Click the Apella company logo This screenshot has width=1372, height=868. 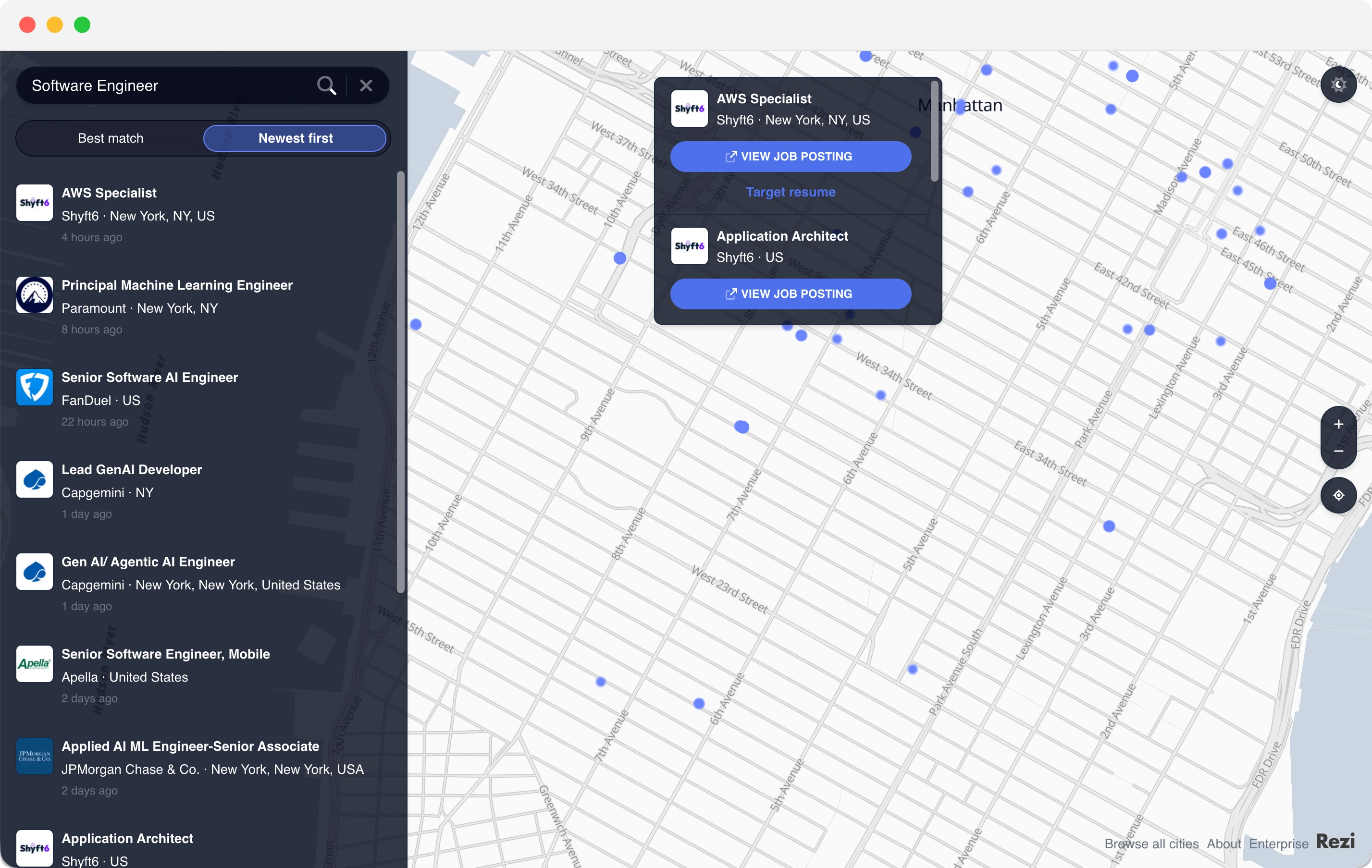(34, 663)
